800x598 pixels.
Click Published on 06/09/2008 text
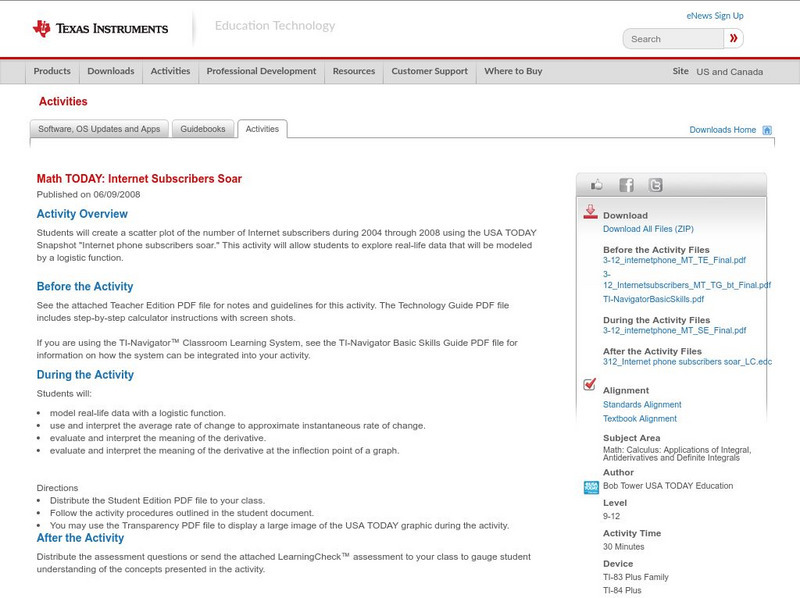88,194
